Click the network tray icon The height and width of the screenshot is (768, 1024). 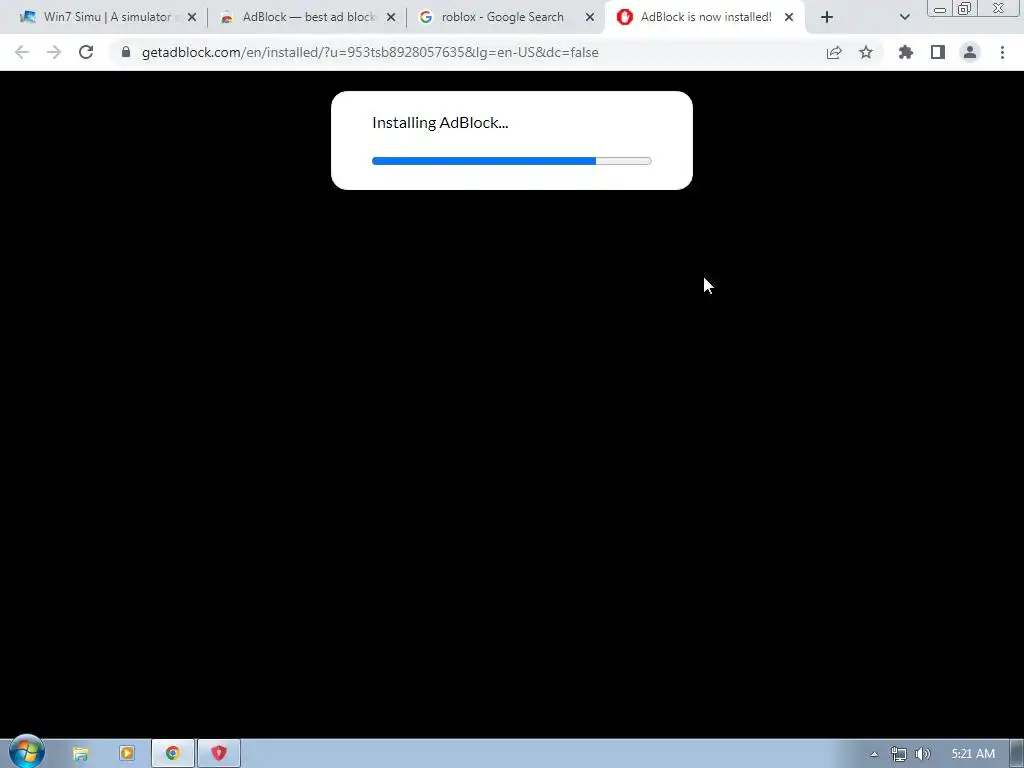(899, 754)
